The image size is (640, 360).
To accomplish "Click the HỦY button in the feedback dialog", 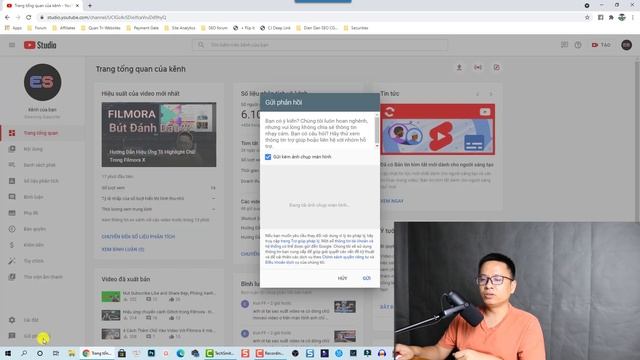I will pyautogui.click(x=342, y=278).
